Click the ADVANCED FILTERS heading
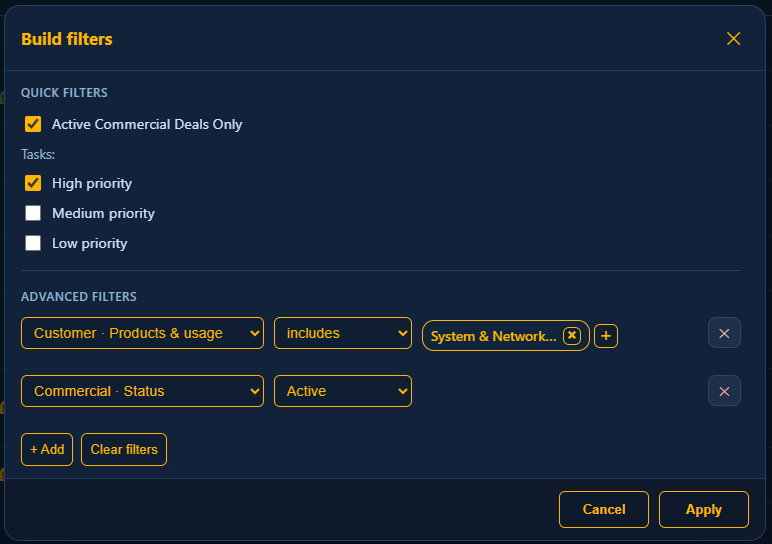 click(x=79, y=297)
